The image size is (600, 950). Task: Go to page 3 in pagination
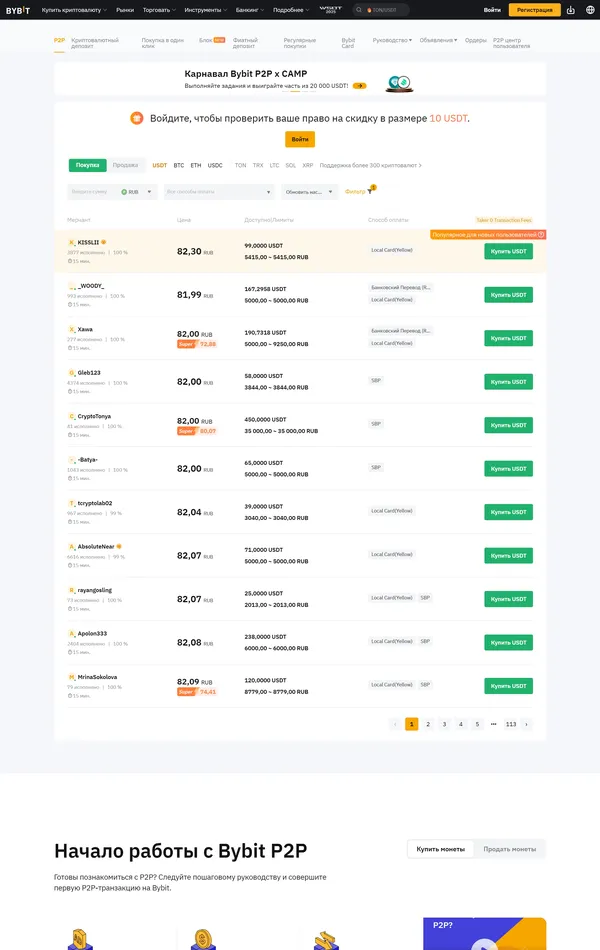(444, 724)
